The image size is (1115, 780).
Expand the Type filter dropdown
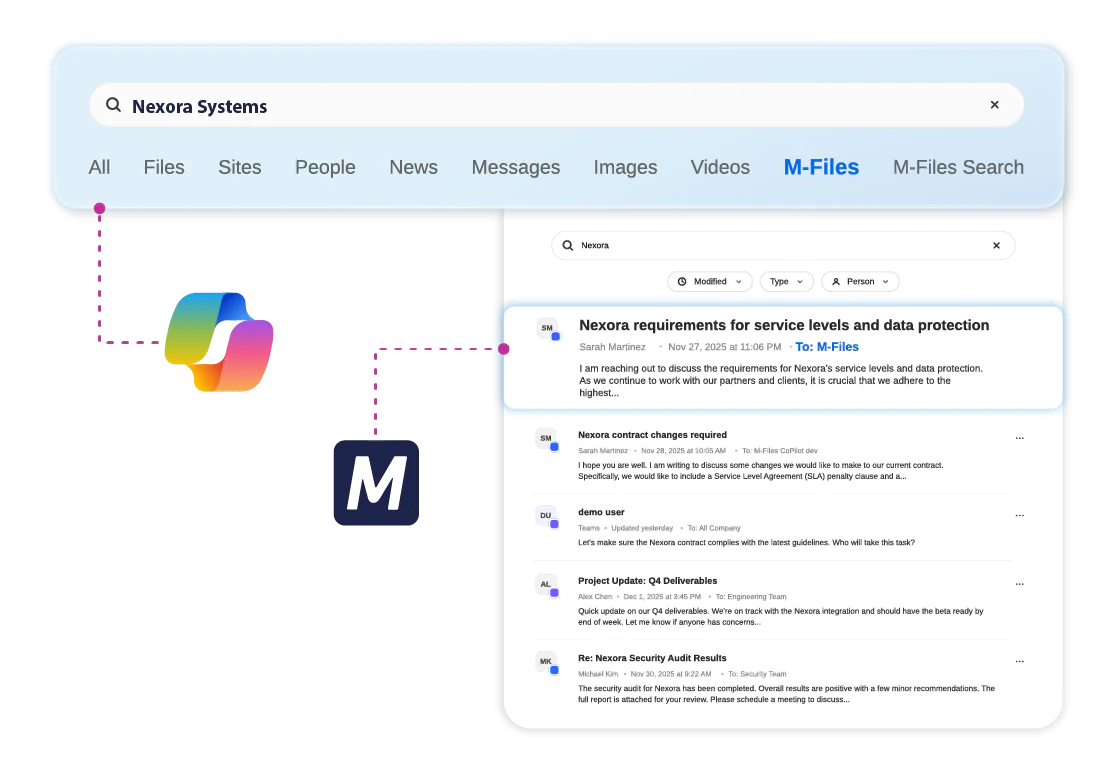pos(786,282)
